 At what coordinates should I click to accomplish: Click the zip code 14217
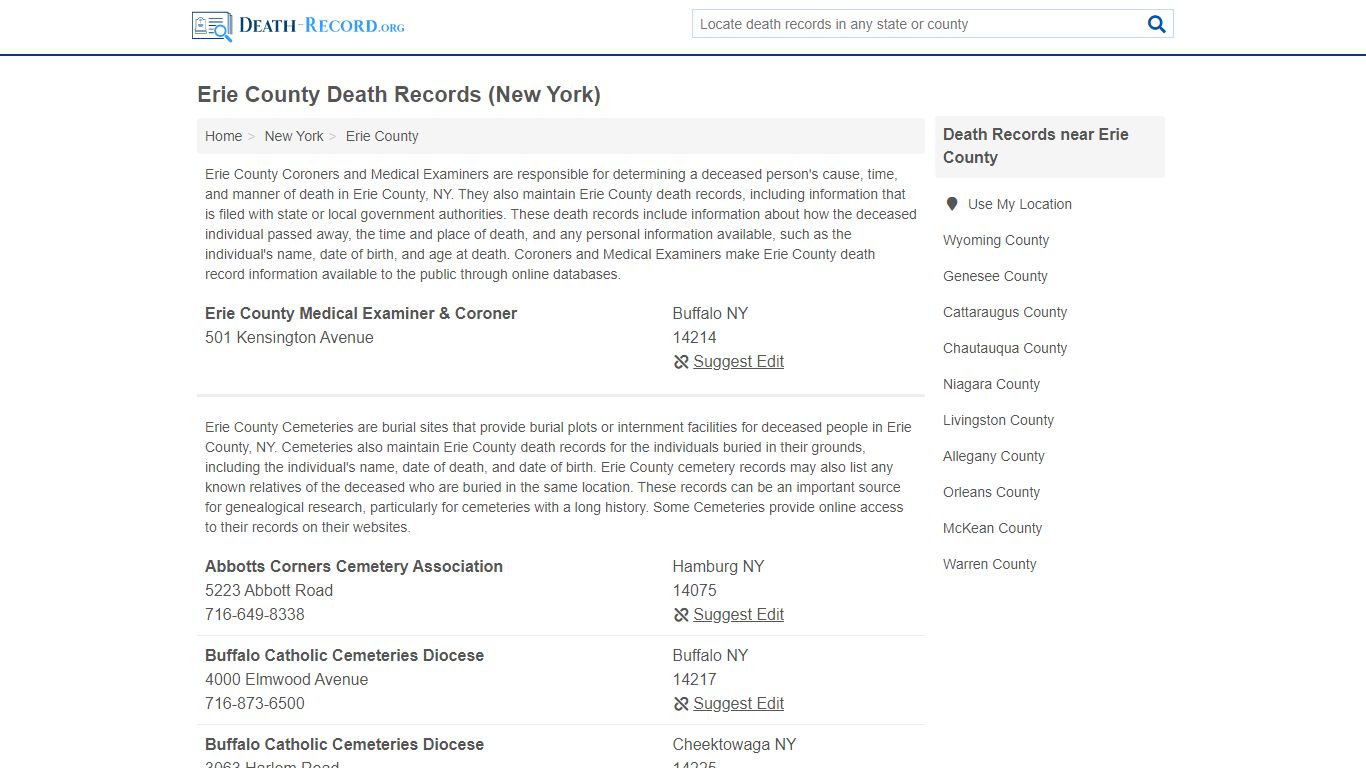694,679
